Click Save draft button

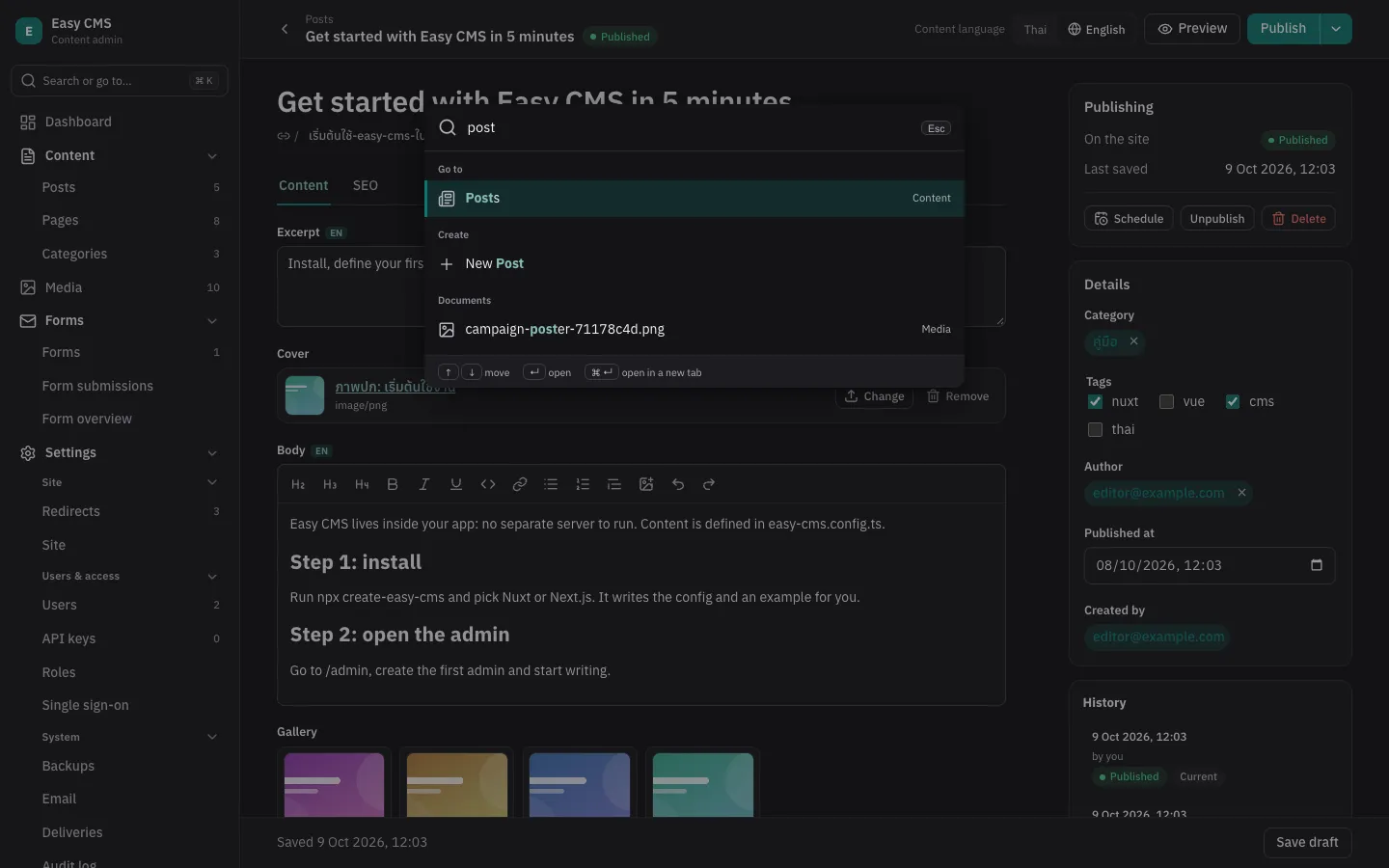point(1307,843)
